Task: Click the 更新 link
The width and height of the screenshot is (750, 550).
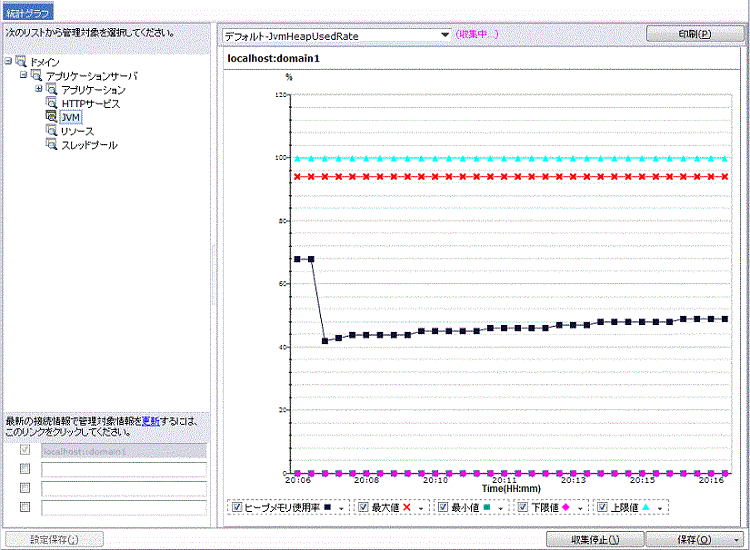Action: click(149, 420)
